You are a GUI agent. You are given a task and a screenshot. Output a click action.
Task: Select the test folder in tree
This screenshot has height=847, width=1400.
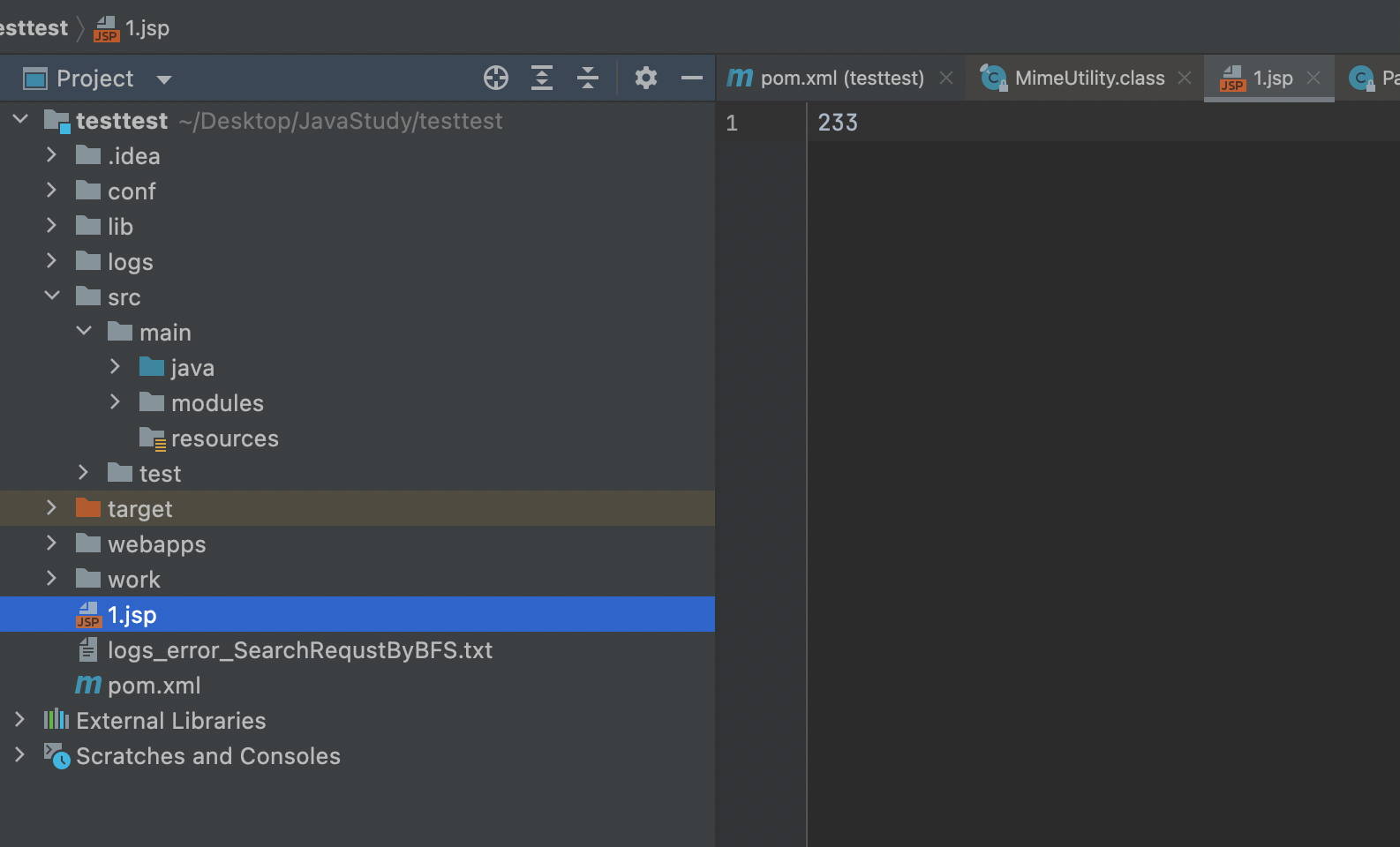[160, 474]
